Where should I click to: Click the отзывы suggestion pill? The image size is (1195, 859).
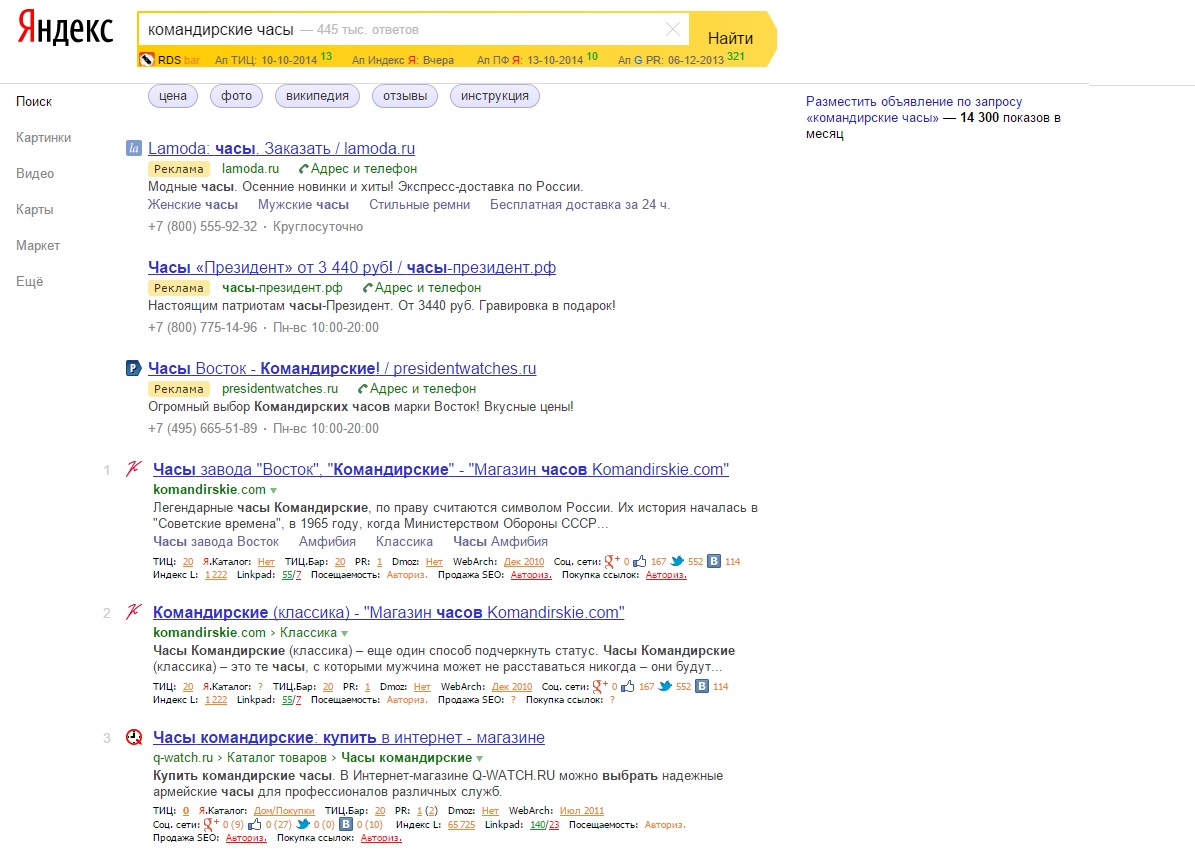click(x=405, y=96)
